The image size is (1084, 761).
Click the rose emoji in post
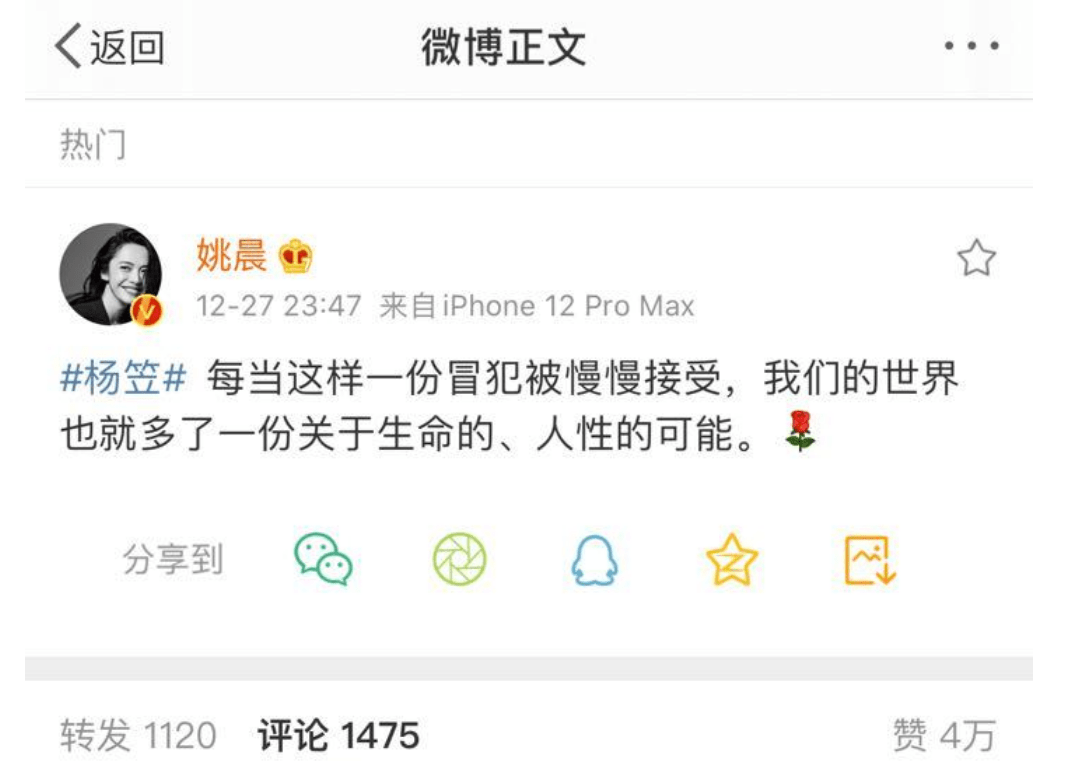(800, 431)
